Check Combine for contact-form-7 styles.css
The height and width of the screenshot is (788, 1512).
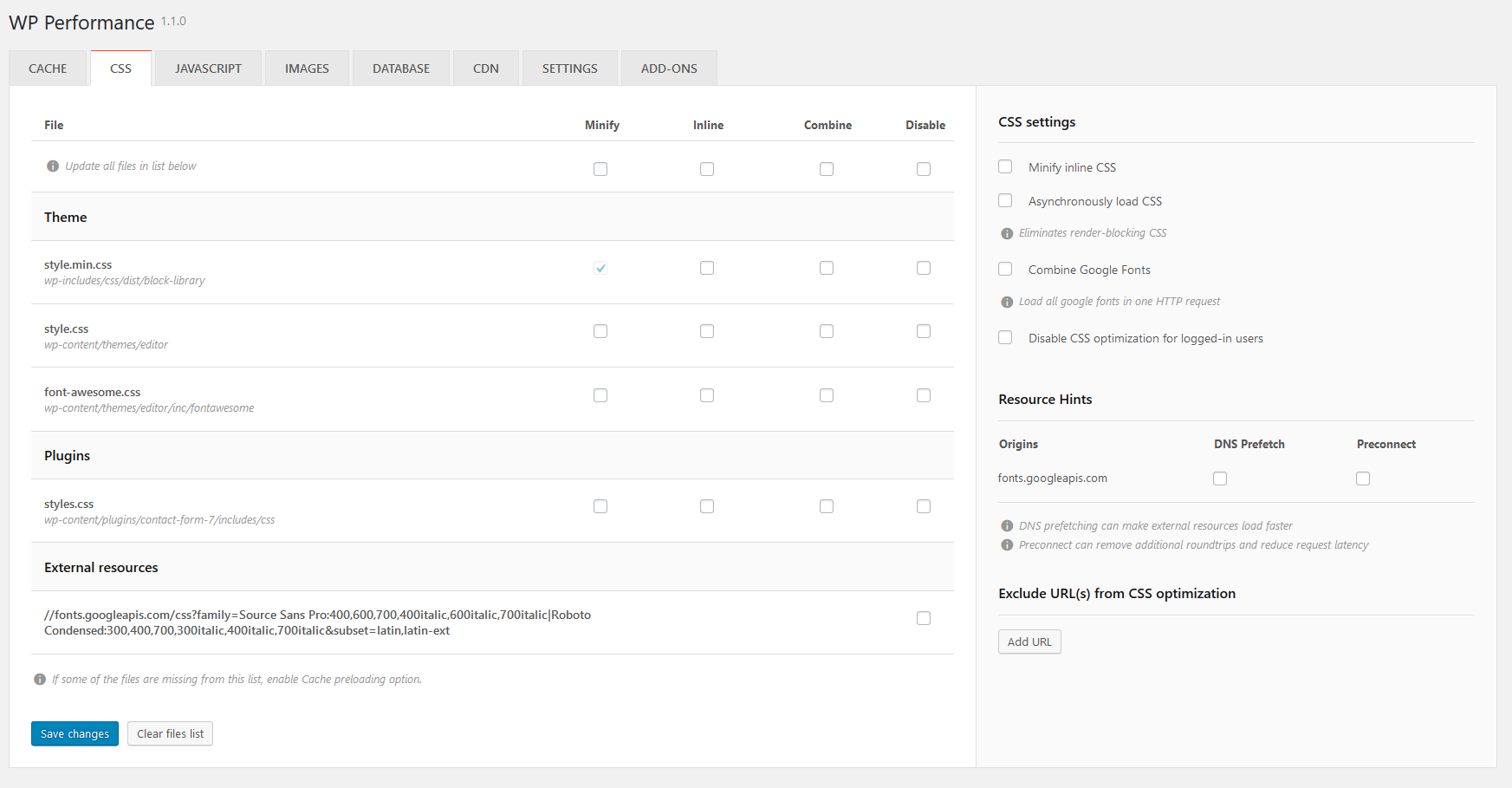pos(827,506)
